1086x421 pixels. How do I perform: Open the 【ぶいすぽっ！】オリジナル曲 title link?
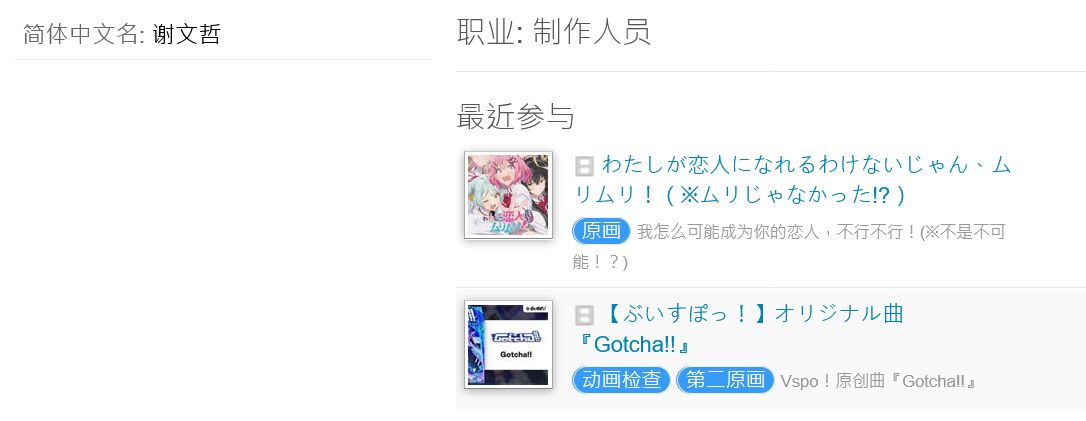point(740,329)
